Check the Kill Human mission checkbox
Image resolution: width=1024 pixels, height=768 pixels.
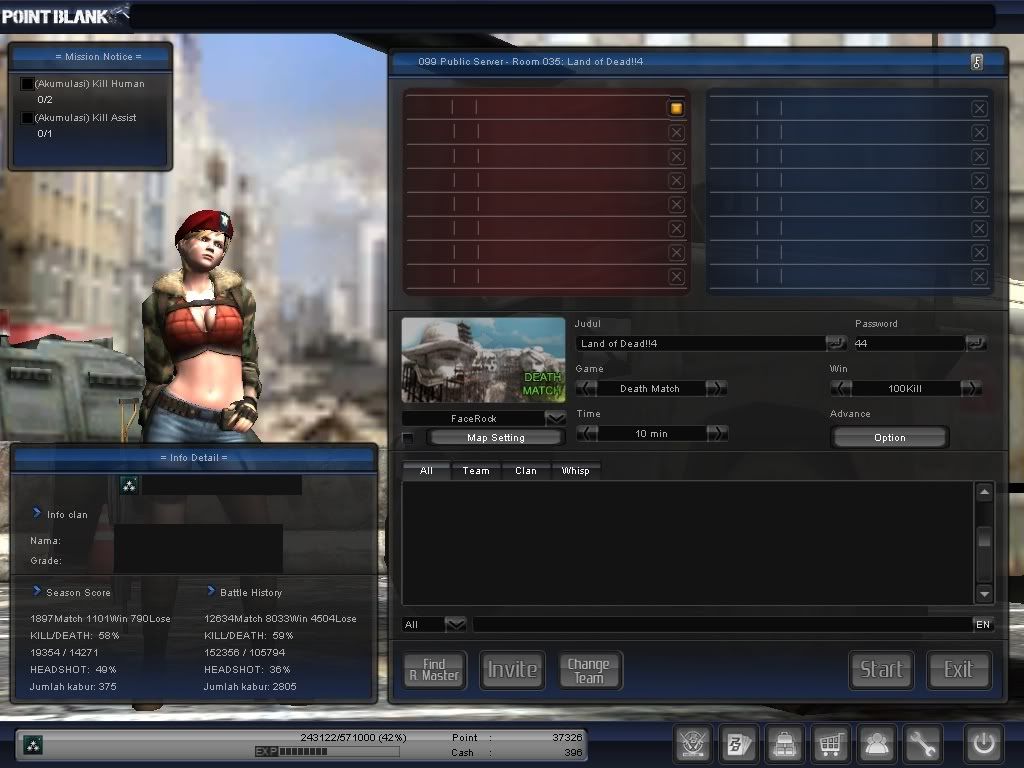(x=27, y=84)
